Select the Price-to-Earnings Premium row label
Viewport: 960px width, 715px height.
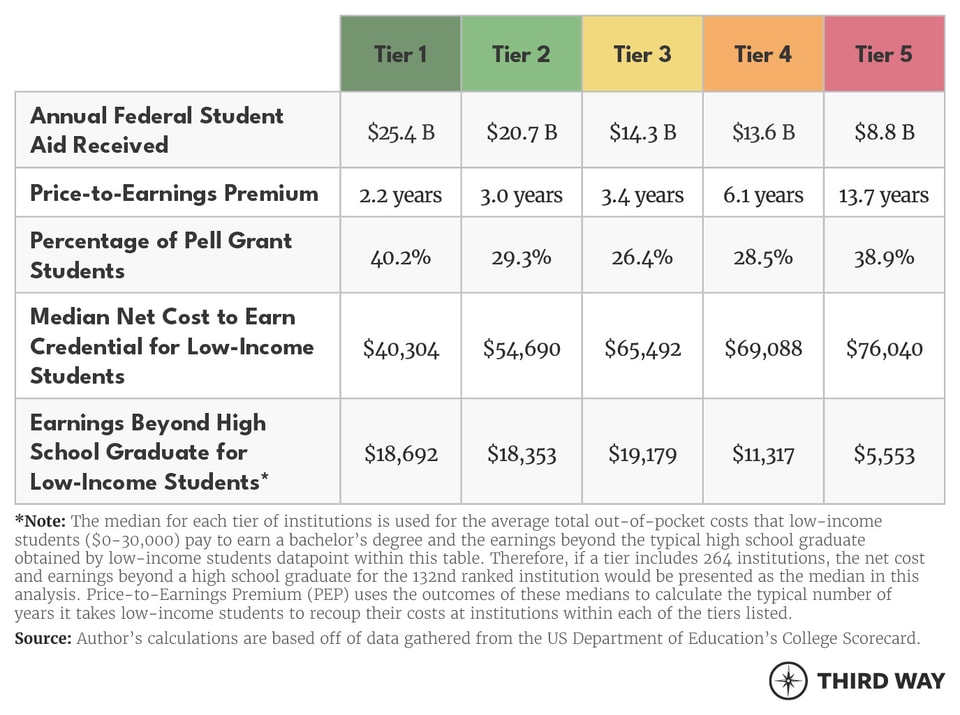(x=174, y=193)
